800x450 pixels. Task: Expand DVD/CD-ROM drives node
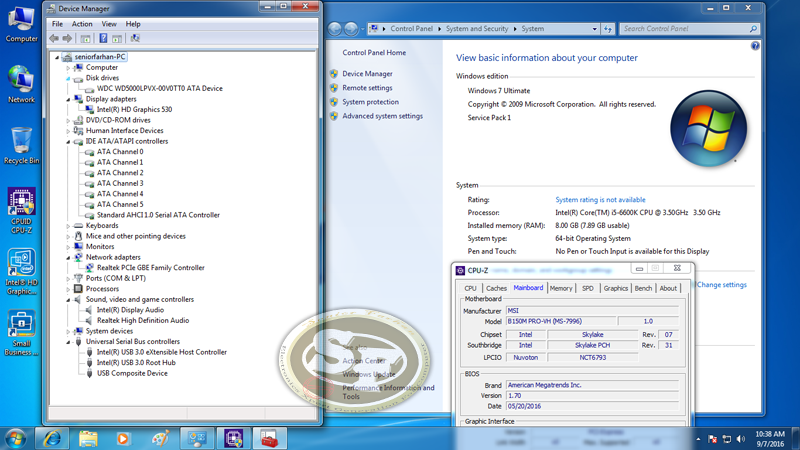click(x=68, y=120)
